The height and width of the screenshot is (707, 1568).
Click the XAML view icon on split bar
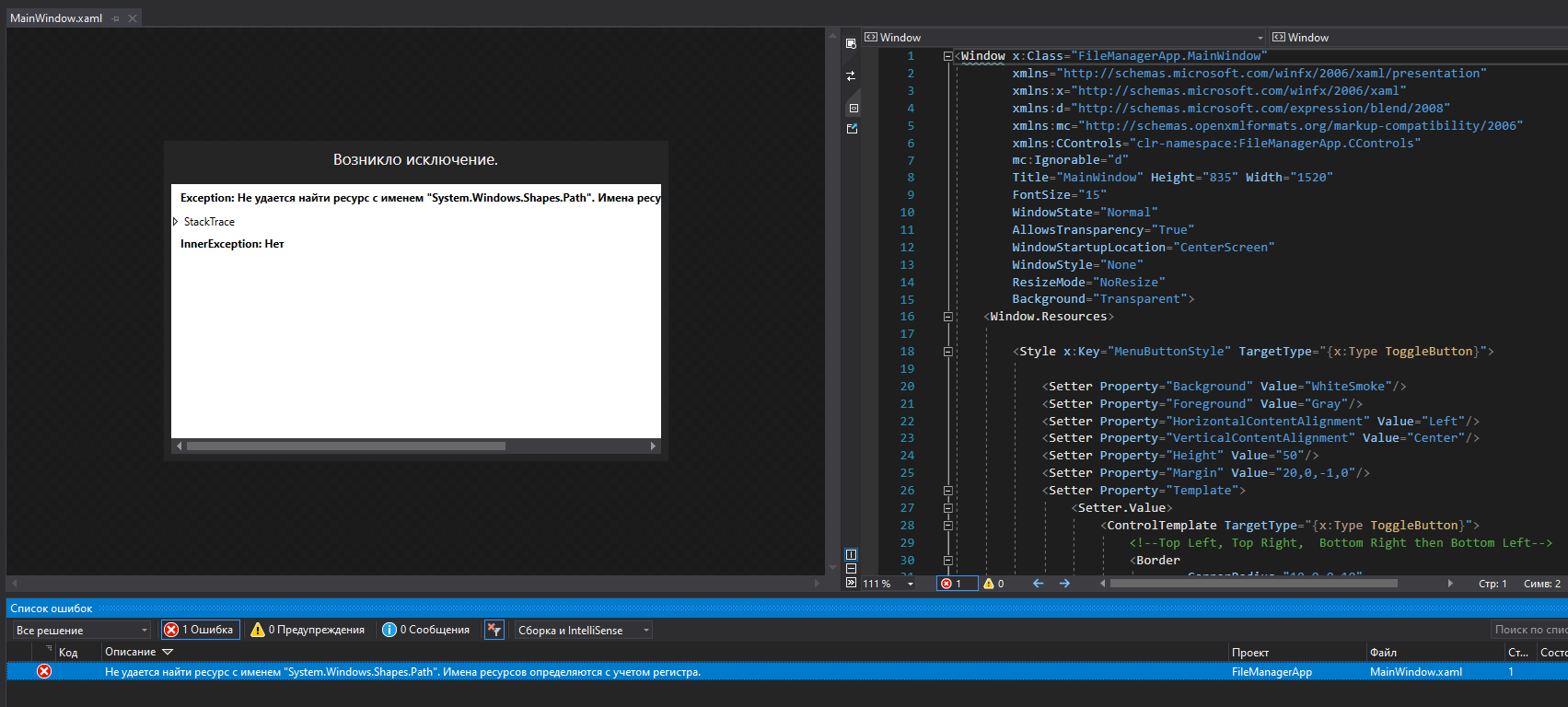click(853, 109)
